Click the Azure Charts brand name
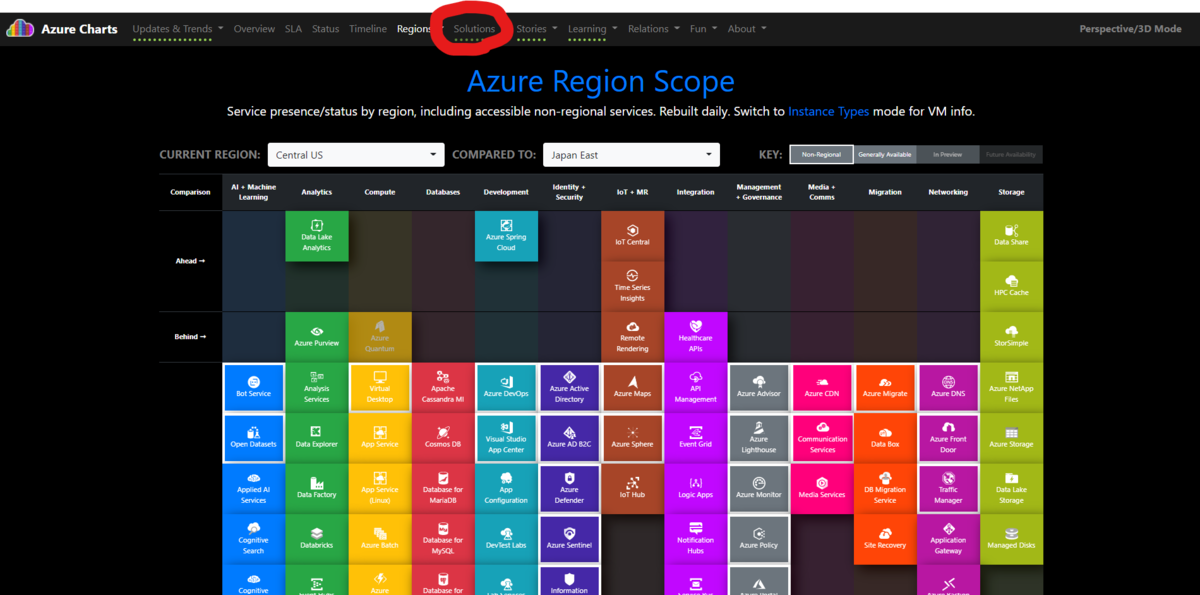The height and width of the screenshot is (595, 1200). coord(79,29)
